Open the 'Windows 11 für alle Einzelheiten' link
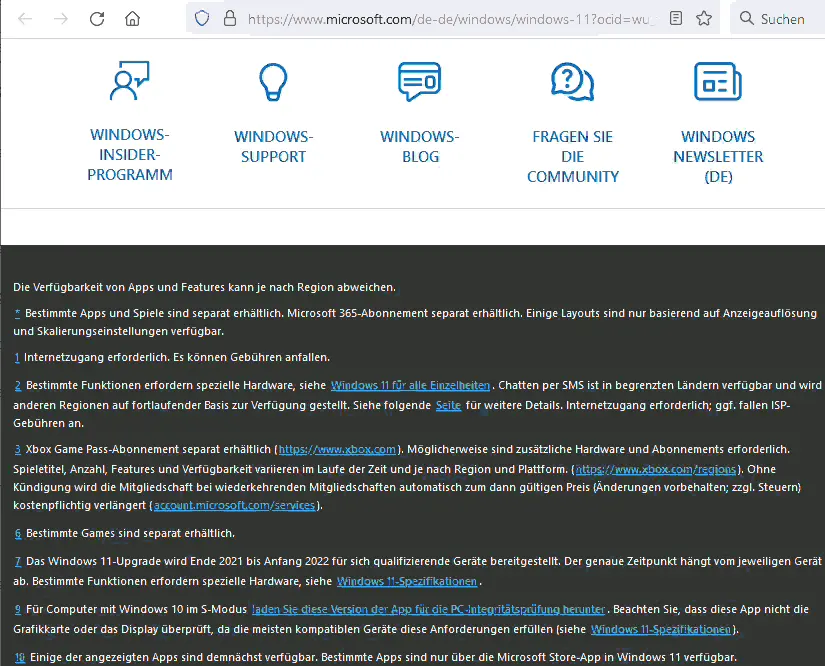 pyautogui.click(x=410, y=386)
